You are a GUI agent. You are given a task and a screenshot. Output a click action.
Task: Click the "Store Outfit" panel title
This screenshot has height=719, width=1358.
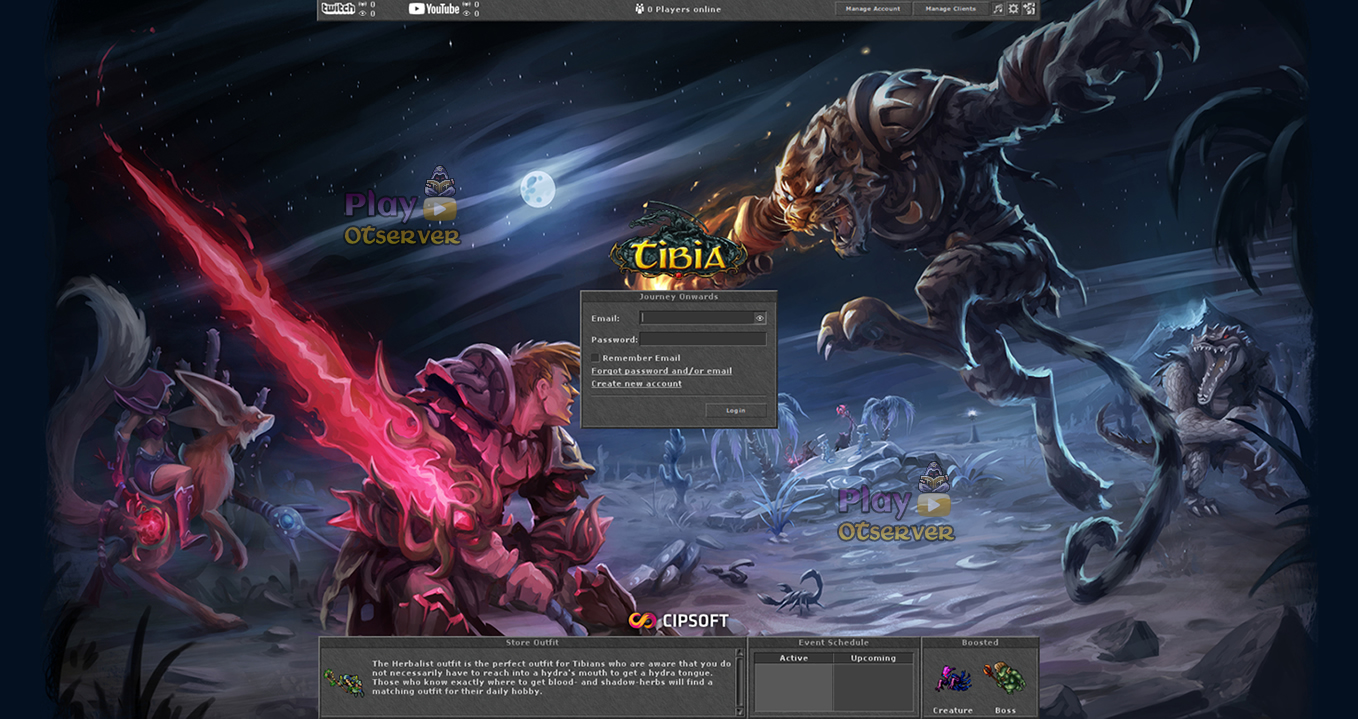532,642
